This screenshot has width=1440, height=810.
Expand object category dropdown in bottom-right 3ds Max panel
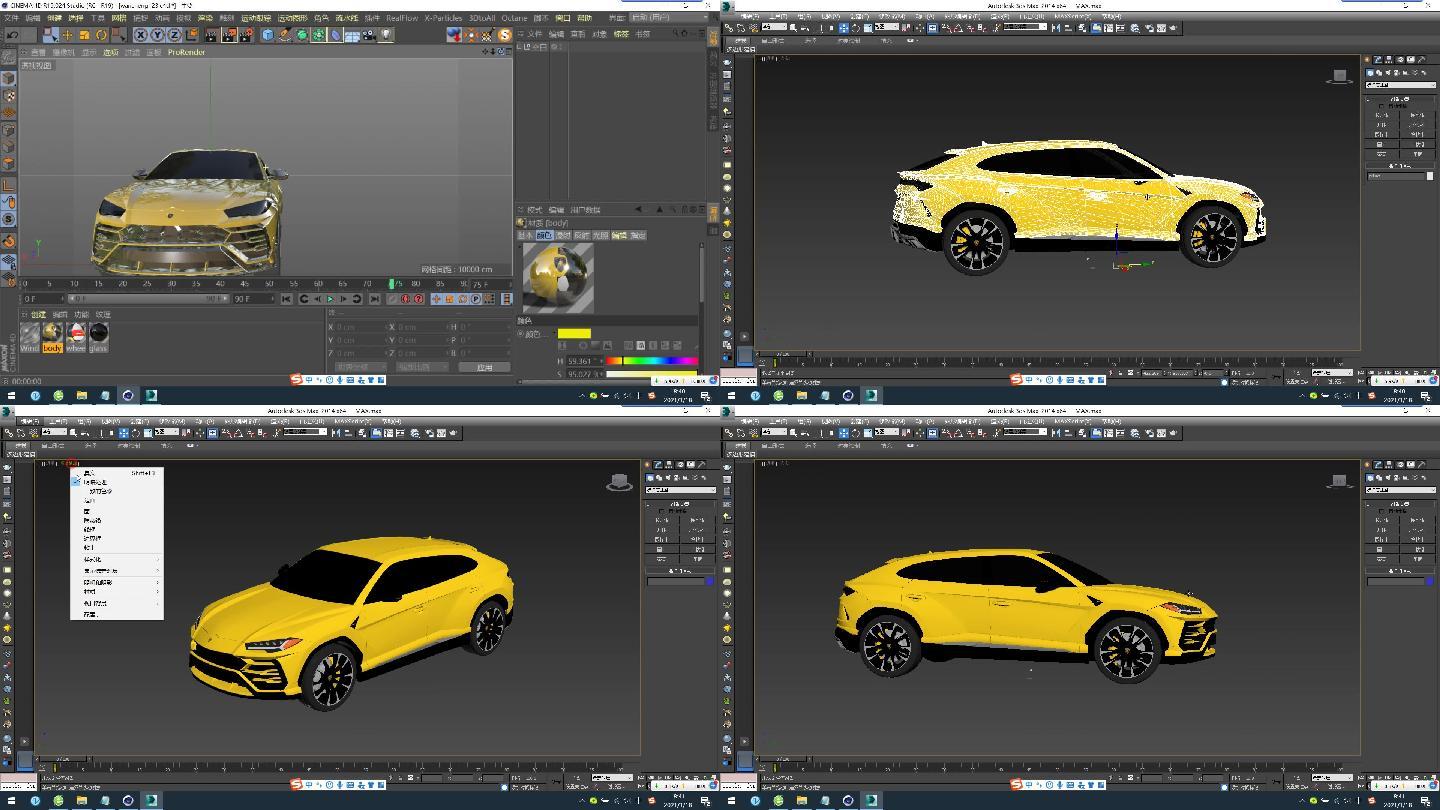1401,490
